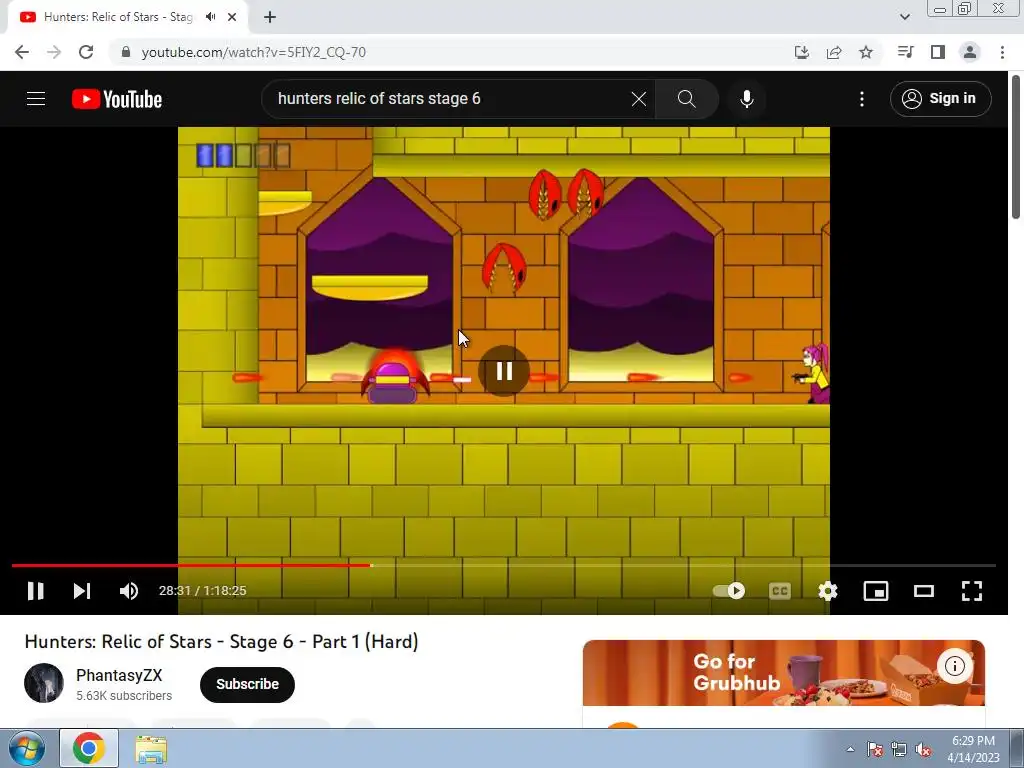Open Chrome profile menu
The width and height of the screenshot is (1024, 768).
pos(970,52)
